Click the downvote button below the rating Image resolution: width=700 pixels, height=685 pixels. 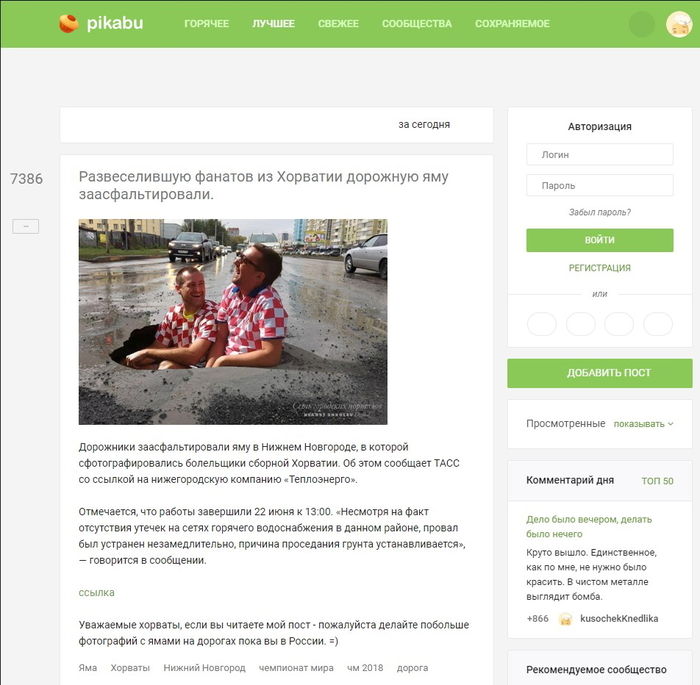25,226
